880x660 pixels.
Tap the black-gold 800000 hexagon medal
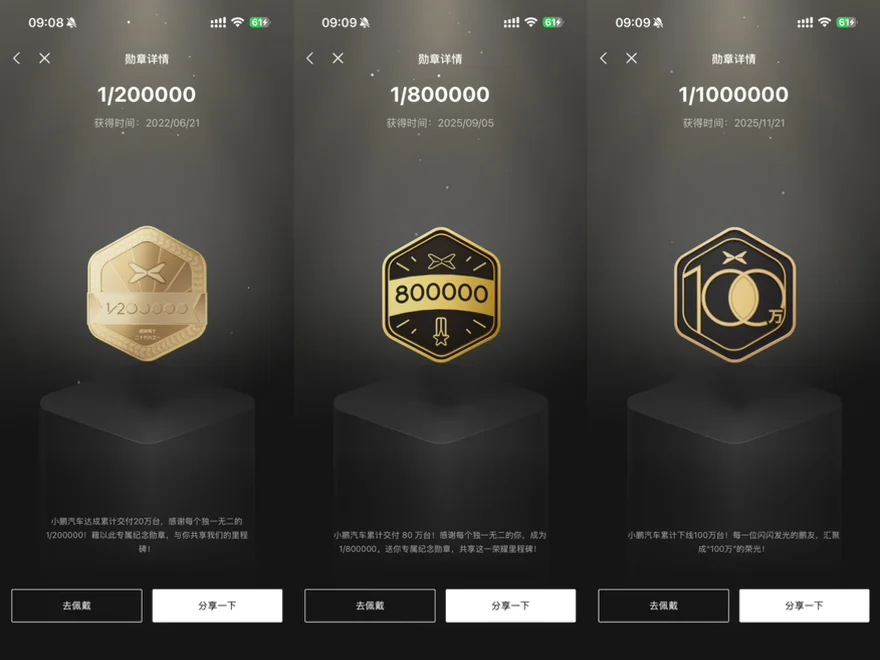tap(441, 295)
